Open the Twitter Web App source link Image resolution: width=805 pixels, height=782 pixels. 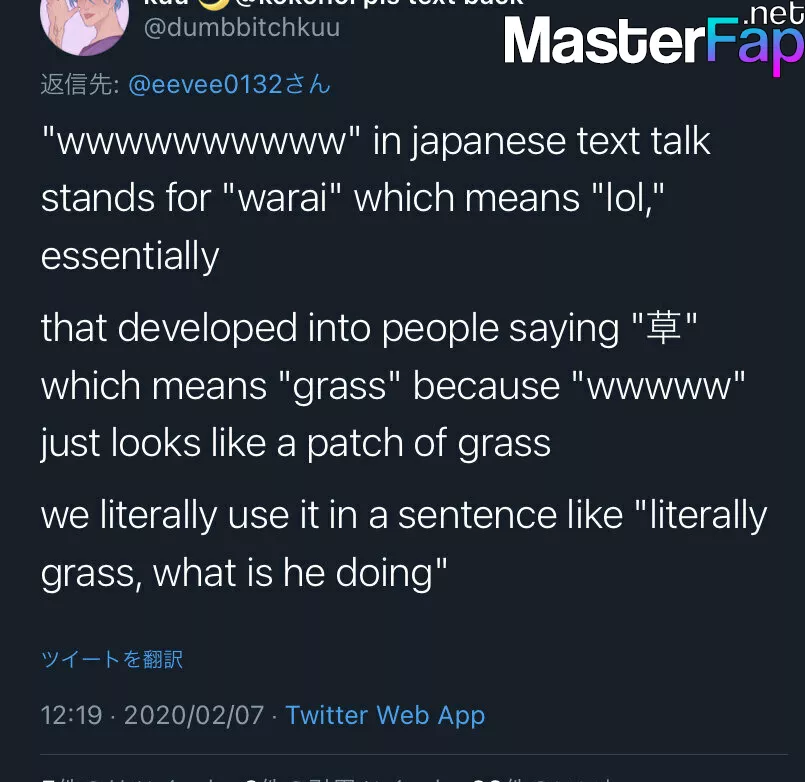pos(385,715)
